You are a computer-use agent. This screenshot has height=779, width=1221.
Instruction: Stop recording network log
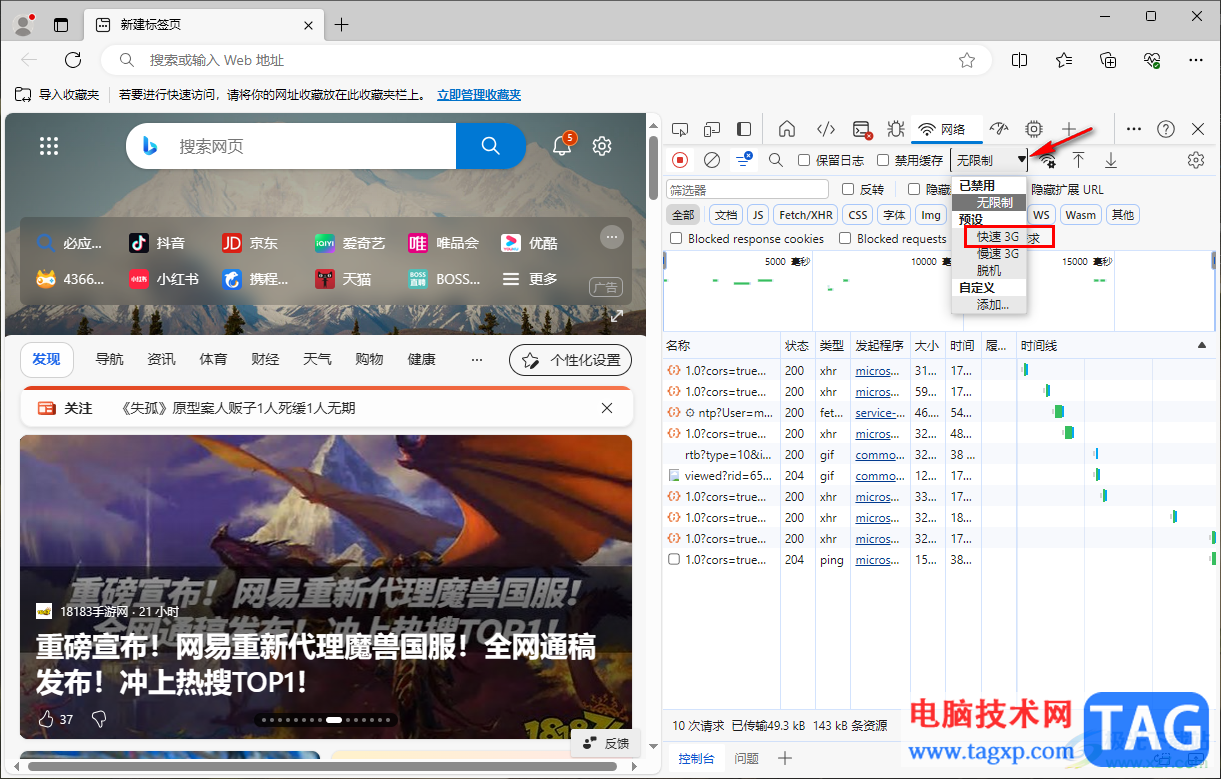(680, 160)
